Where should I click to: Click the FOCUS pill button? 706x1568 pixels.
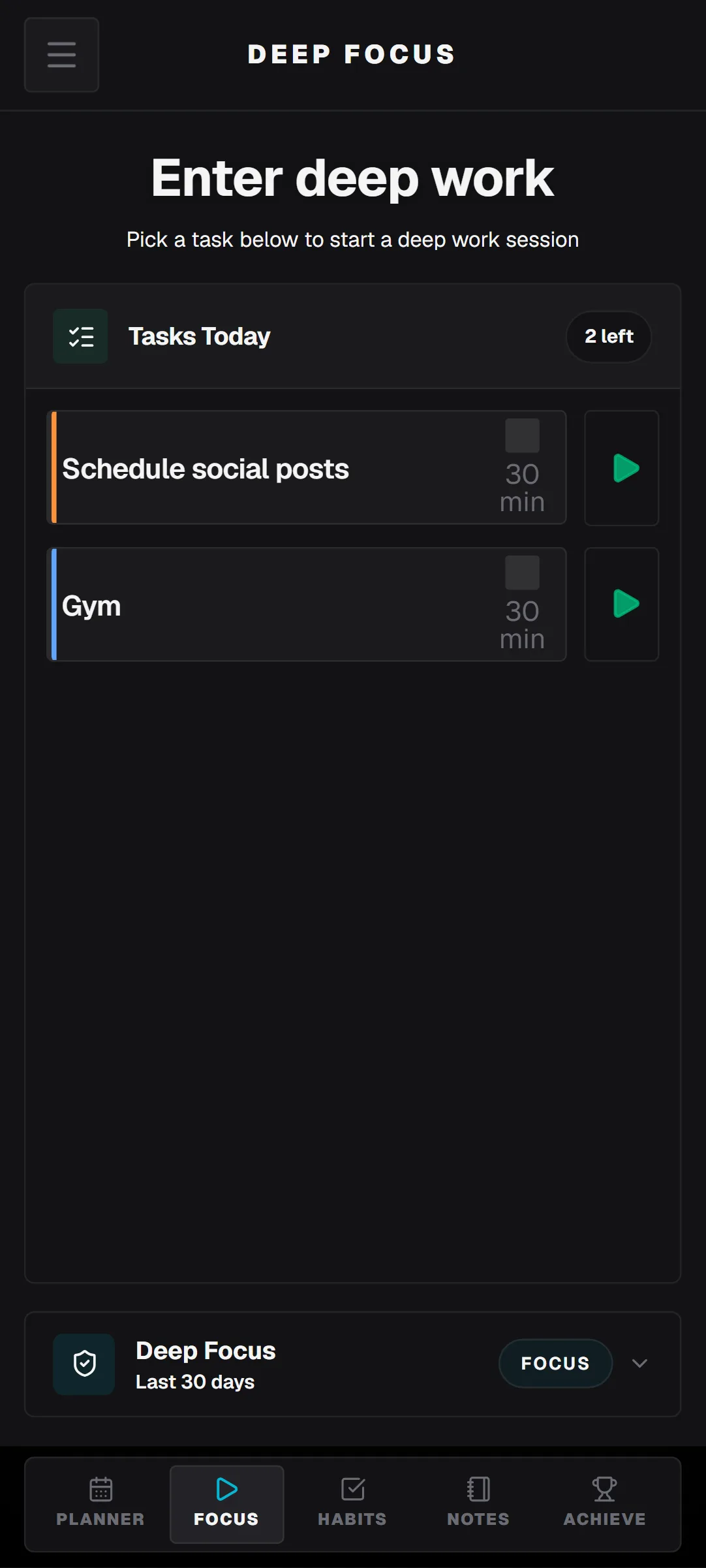pyautogui.click(x=555, y=1363)
